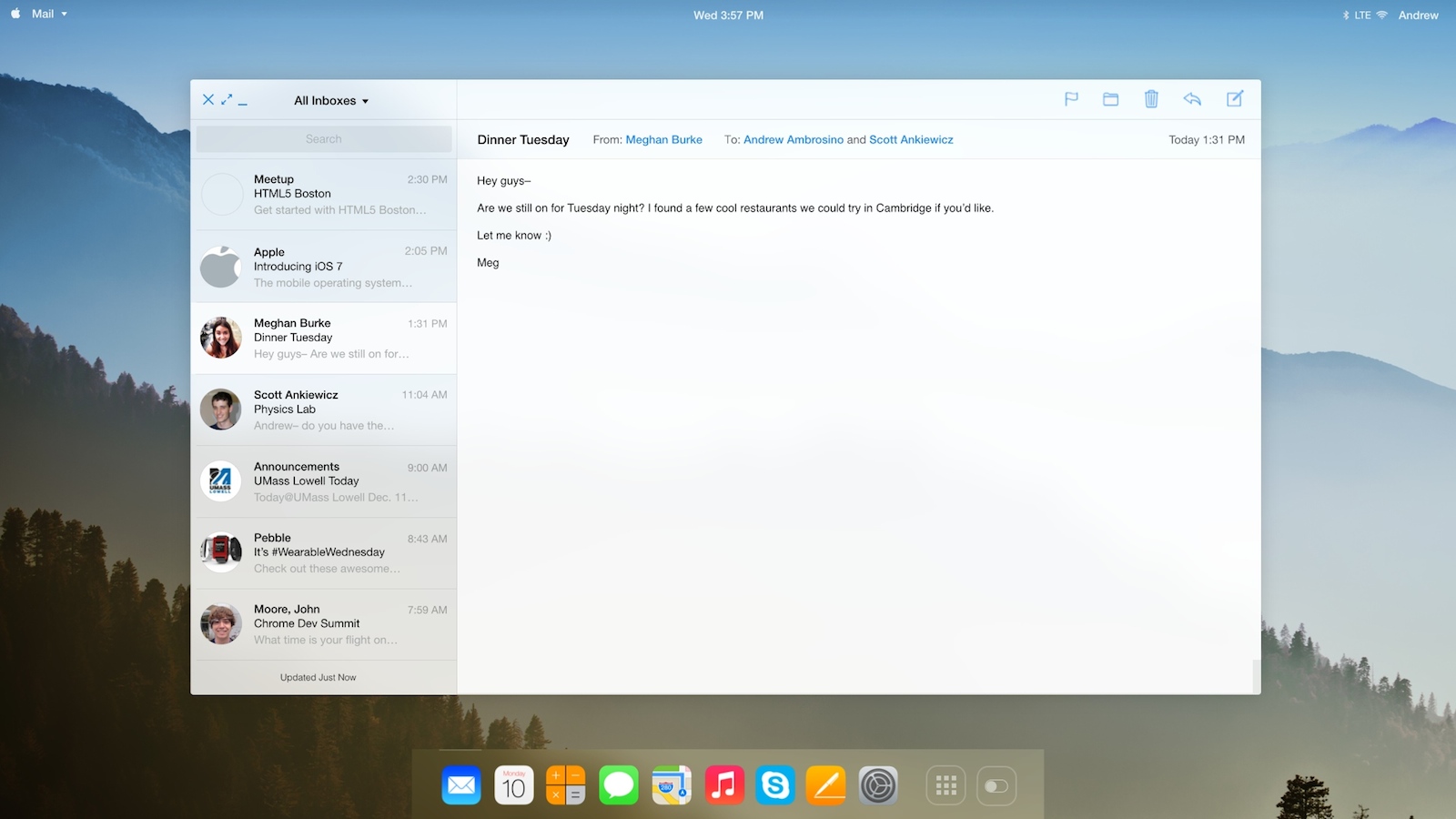Launch Messages from the dock
Image resolution: width=1456 pixels, height=819 pixels.
pos(619,784)
